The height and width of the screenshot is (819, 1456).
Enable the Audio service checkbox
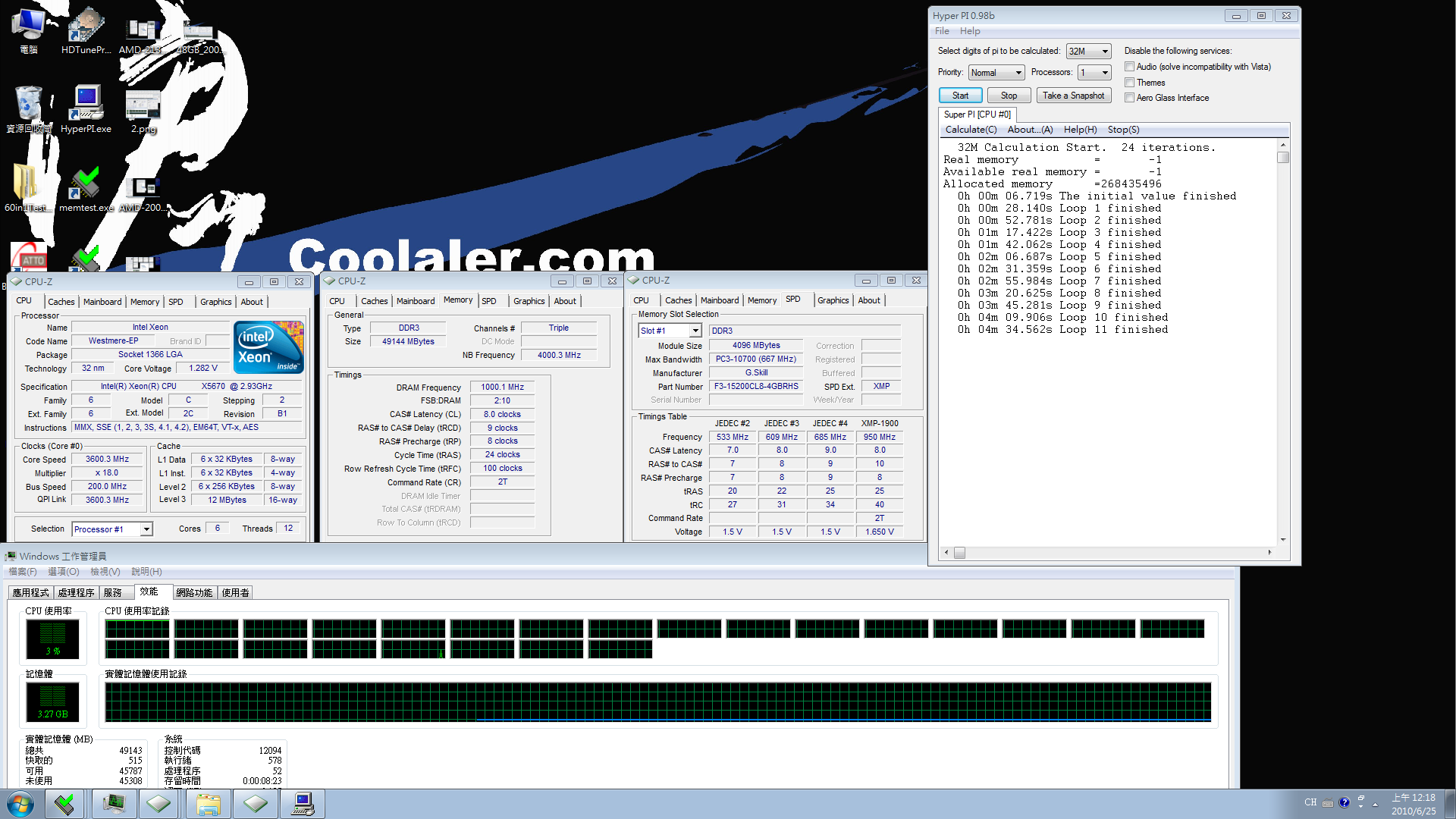click(1130, 67)
